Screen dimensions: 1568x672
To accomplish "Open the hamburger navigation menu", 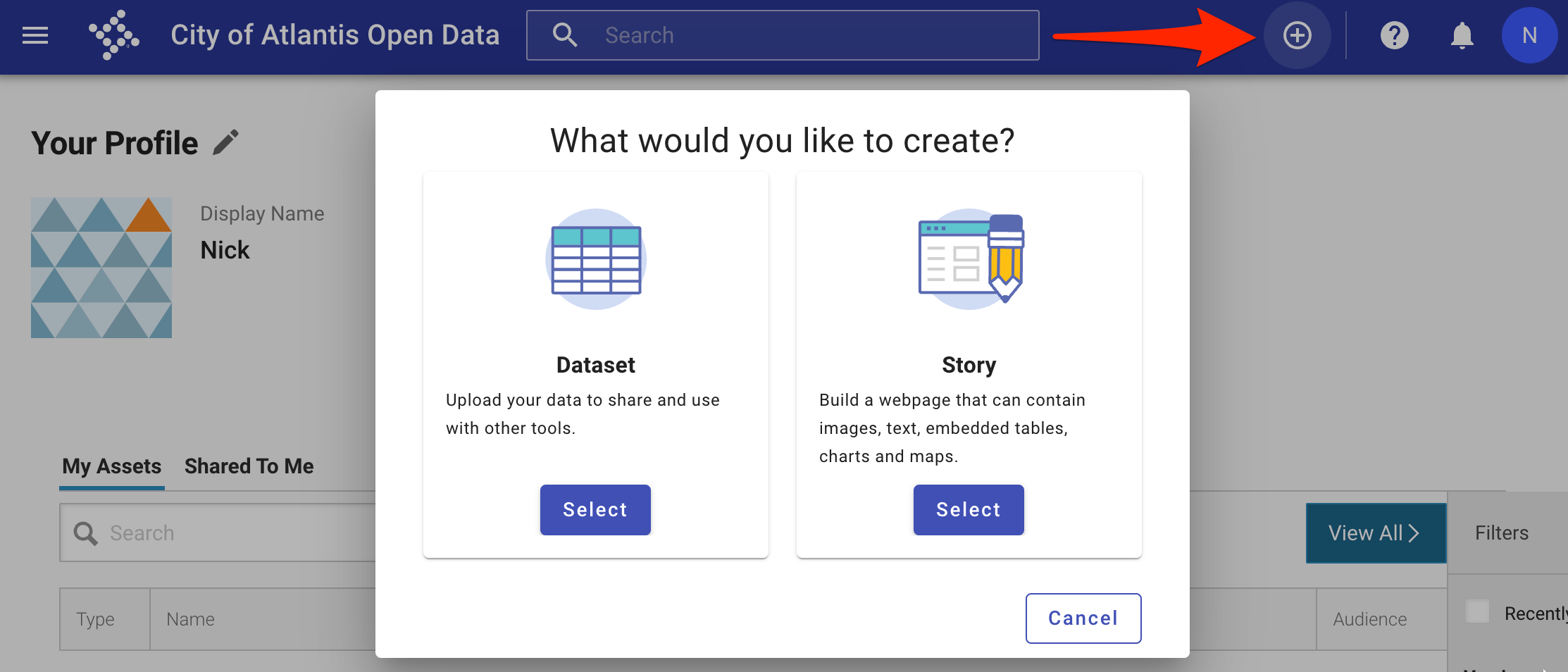I will point(35,35).
